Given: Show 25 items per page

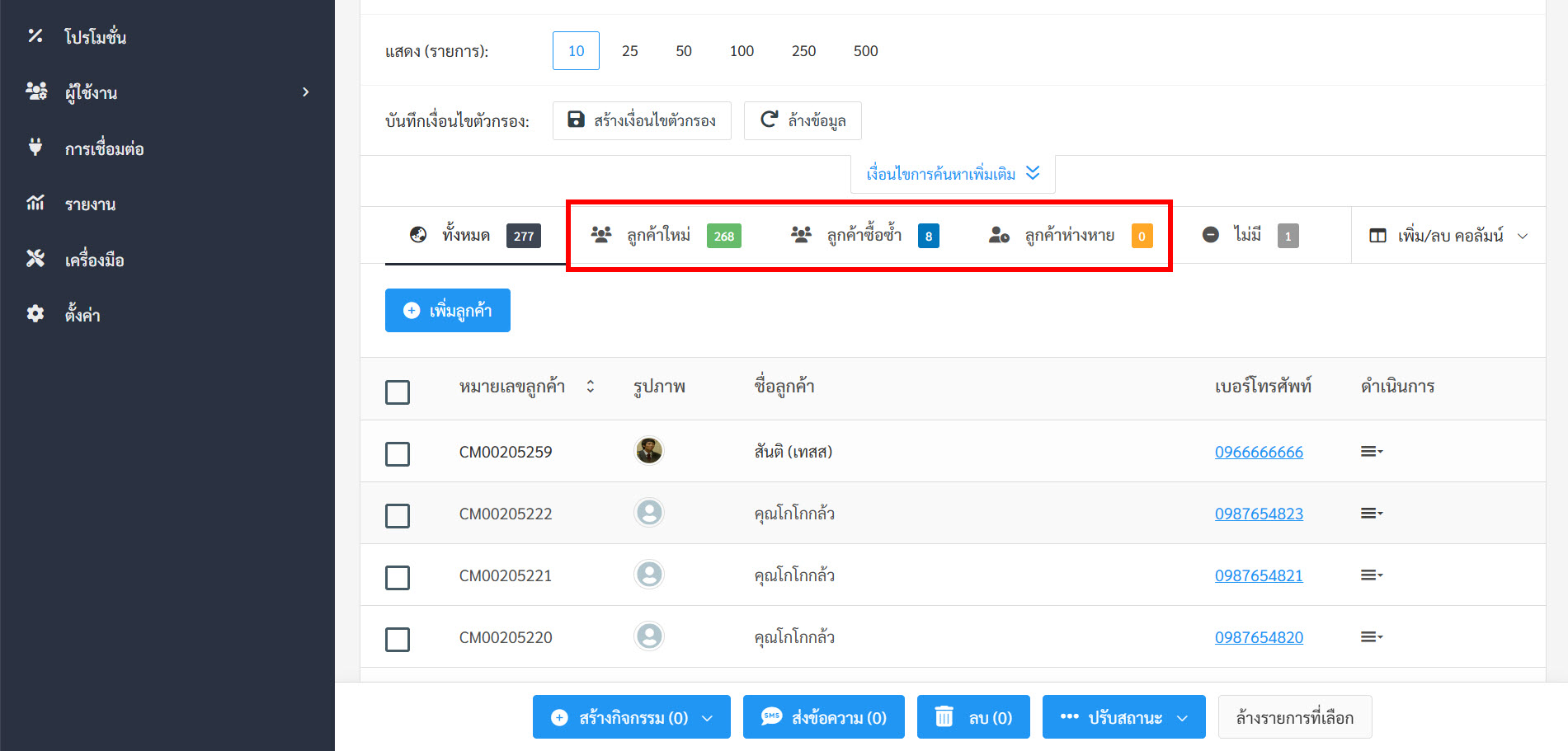Looking at the screenshot, I should click(629, 51).
